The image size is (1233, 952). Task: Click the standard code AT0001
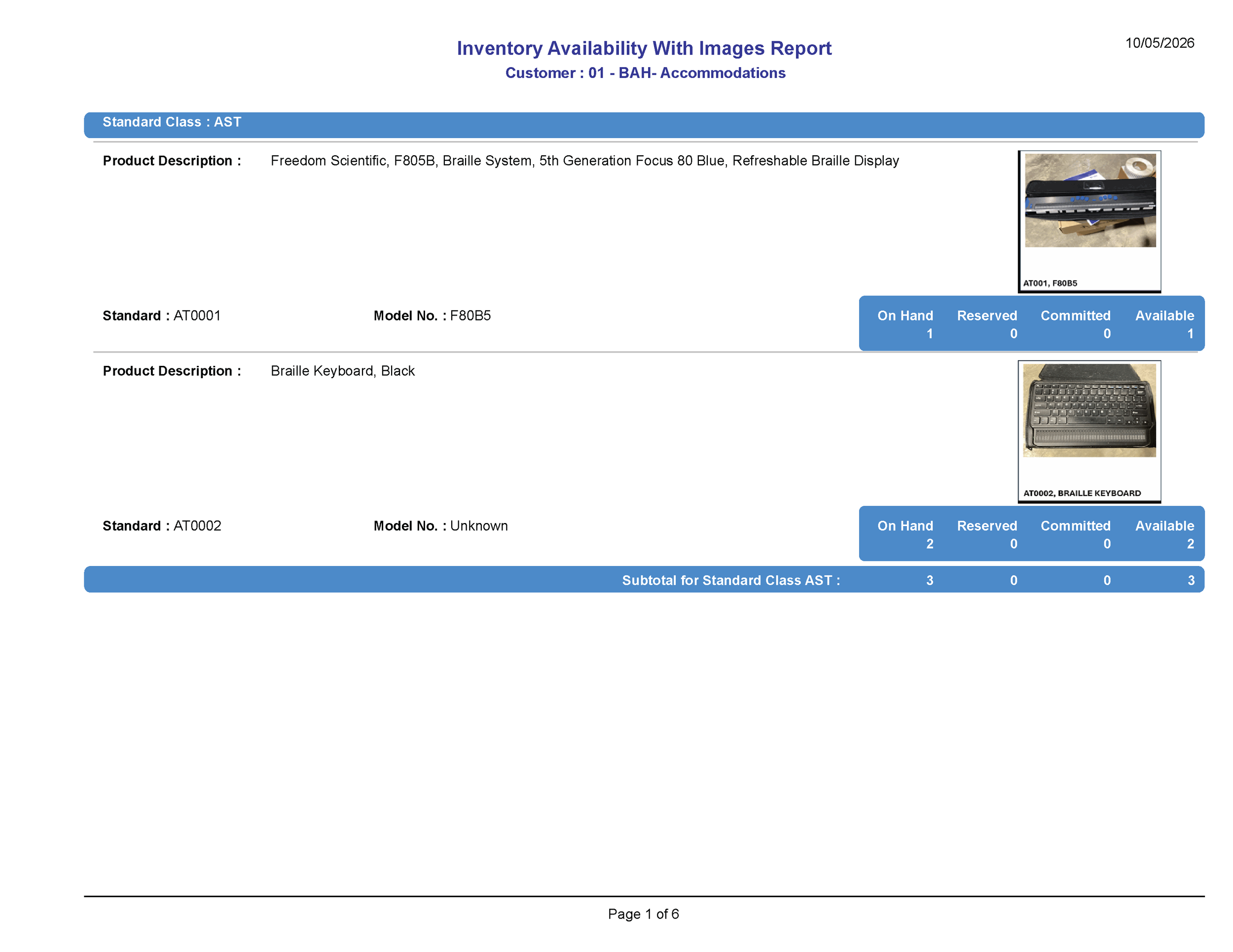click(197, 316)
